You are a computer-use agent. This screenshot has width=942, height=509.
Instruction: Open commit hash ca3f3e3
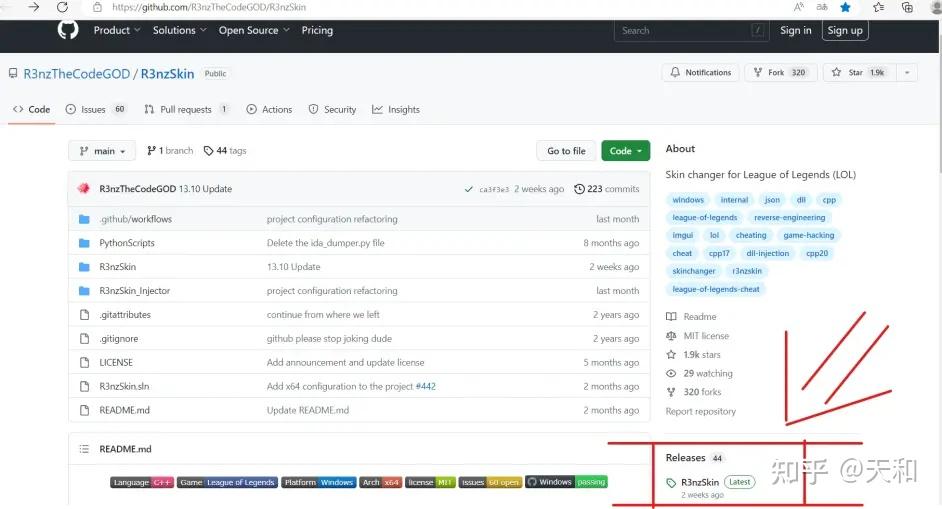(494, 189)
